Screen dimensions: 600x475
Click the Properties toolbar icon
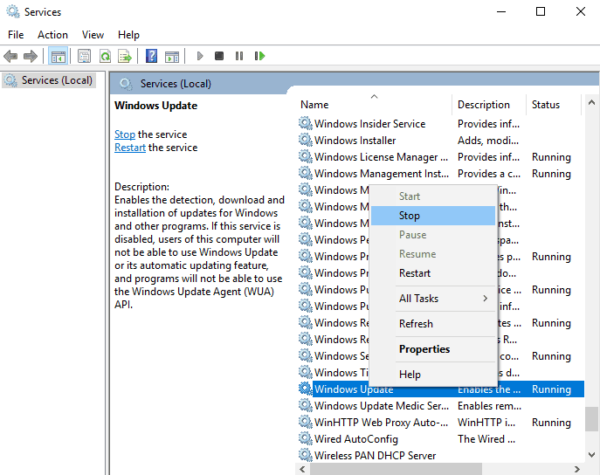[x=84, y=56]
